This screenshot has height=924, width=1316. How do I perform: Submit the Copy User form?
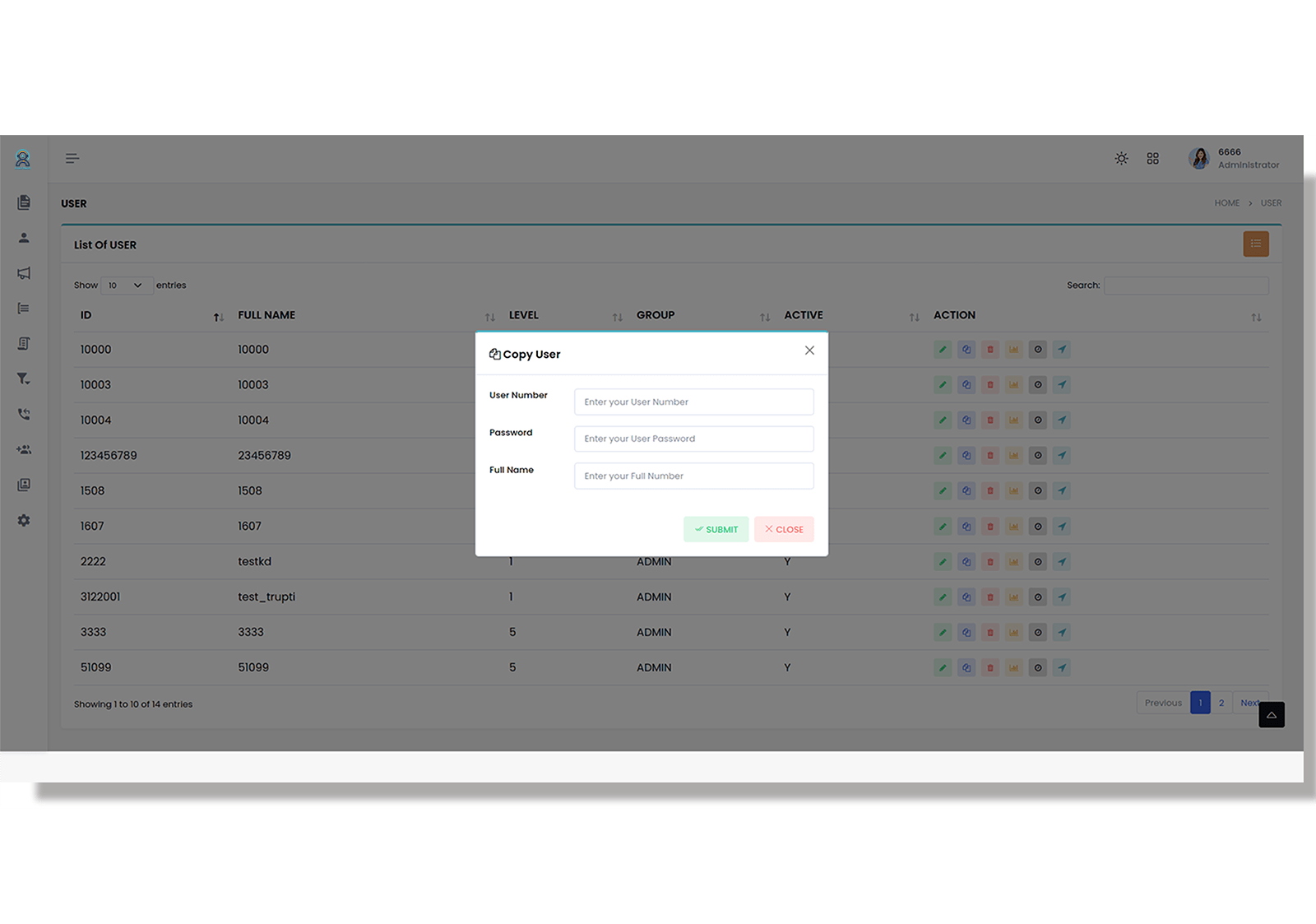pyautogui.click(x=716, y=529)
